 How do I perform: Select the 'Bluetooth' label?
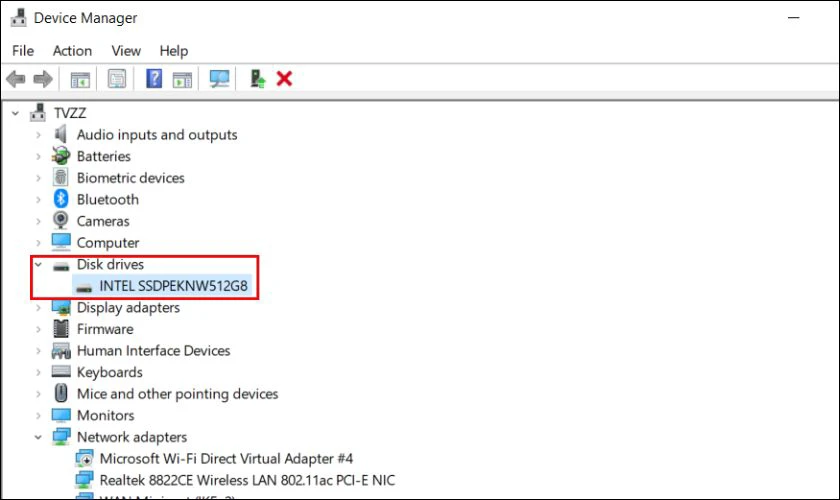108,199
